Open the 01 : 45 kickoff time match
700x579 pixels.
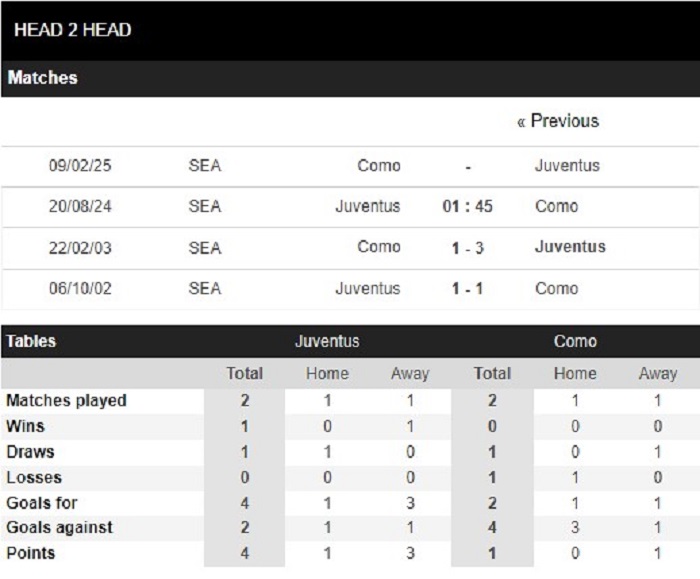tap(467, 207)
